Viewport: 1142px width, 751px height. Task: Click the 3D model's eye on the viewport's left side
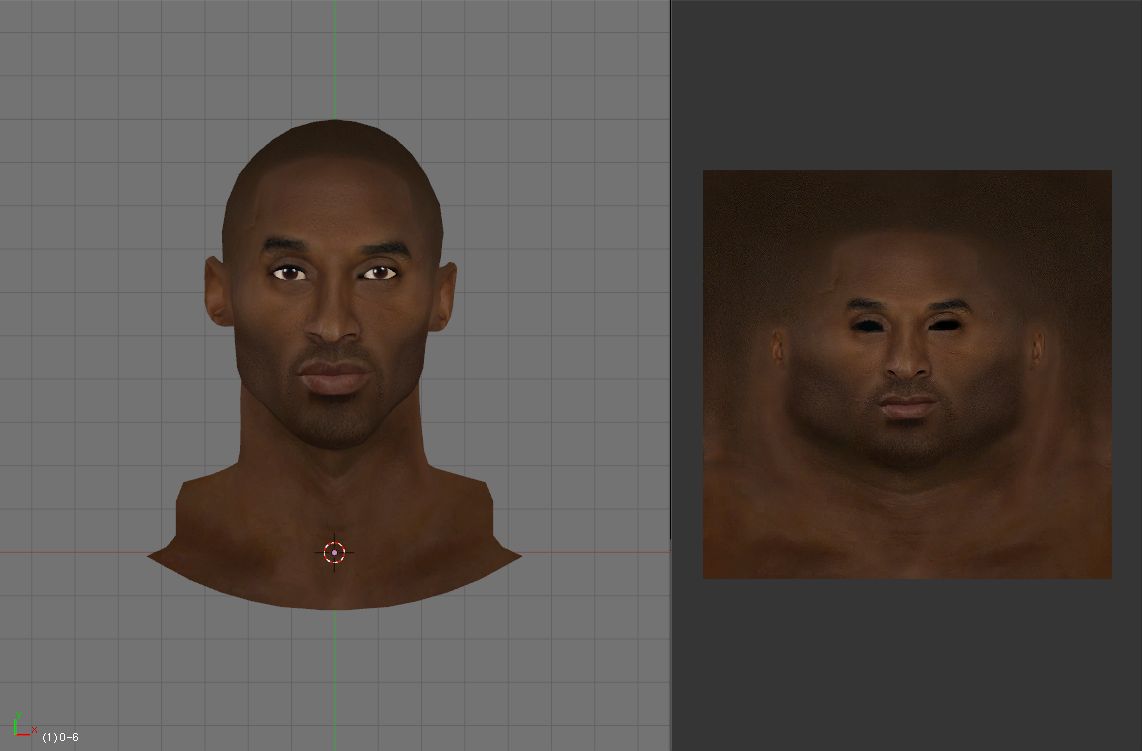click(x=290, y=272)
